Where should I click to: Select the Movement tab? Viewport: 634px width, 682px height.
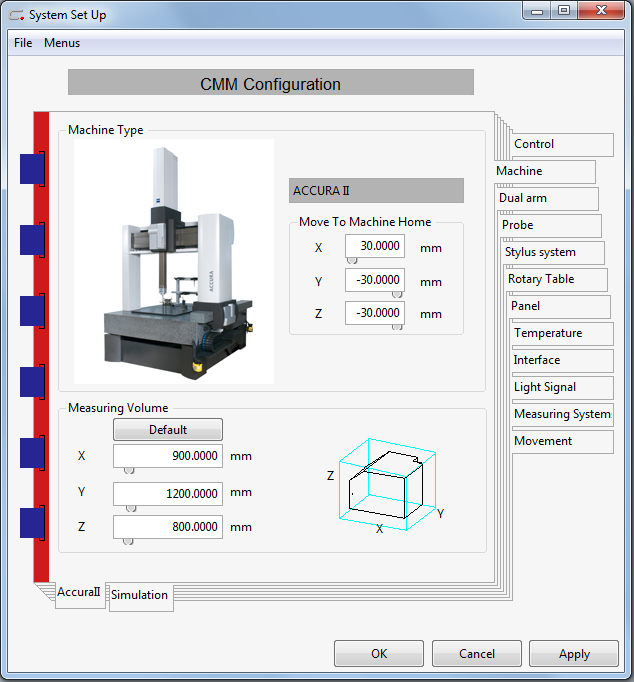[x=563, y=441]
